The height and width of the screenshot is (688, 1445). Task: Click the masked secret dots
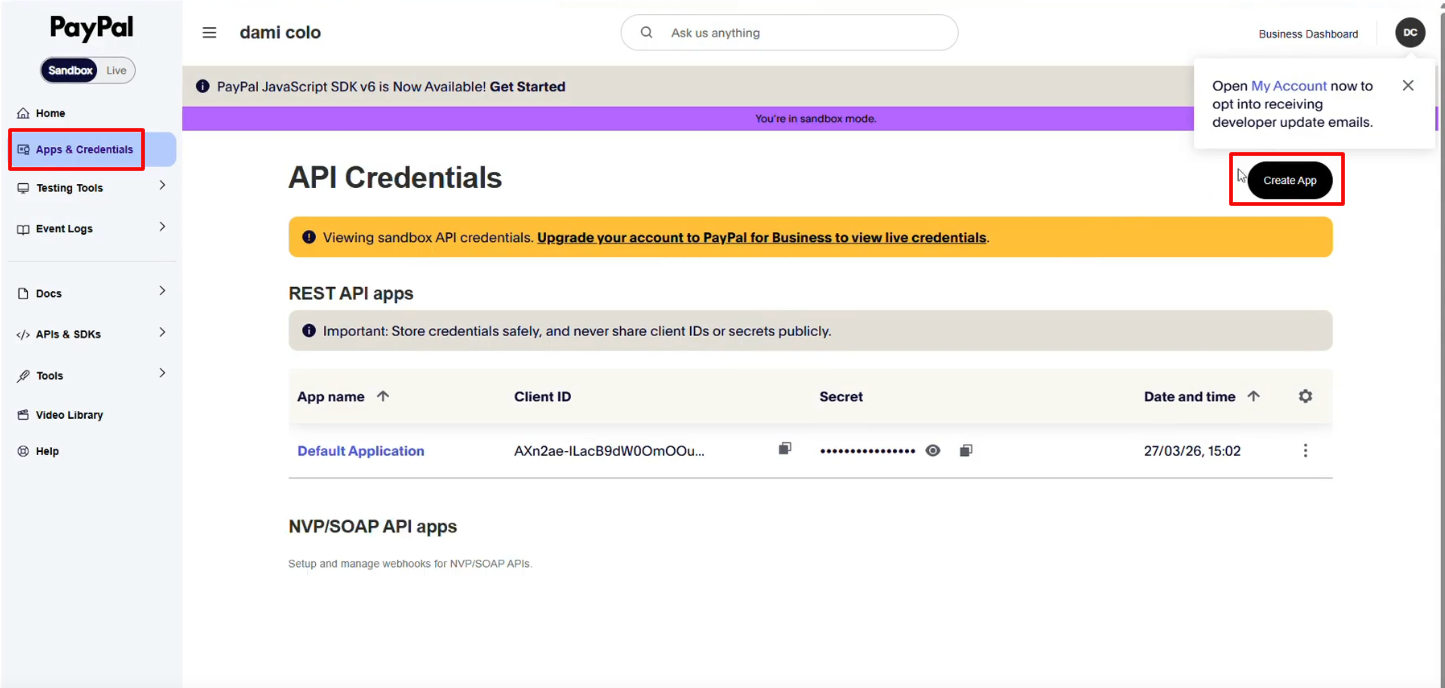tap(868, 451)
